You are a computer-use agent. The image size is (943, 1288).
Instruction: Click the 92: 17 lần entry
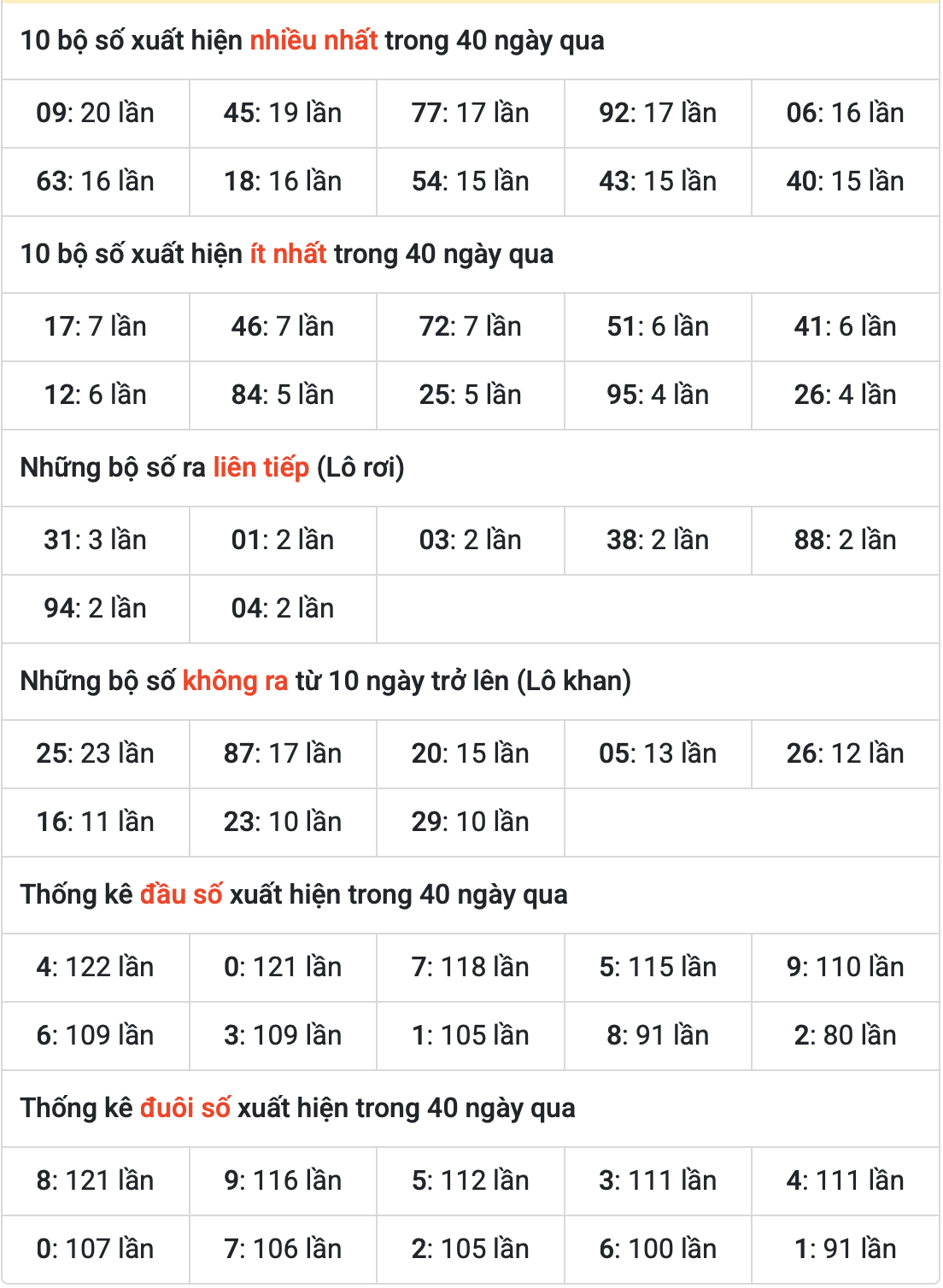(658, 114)
